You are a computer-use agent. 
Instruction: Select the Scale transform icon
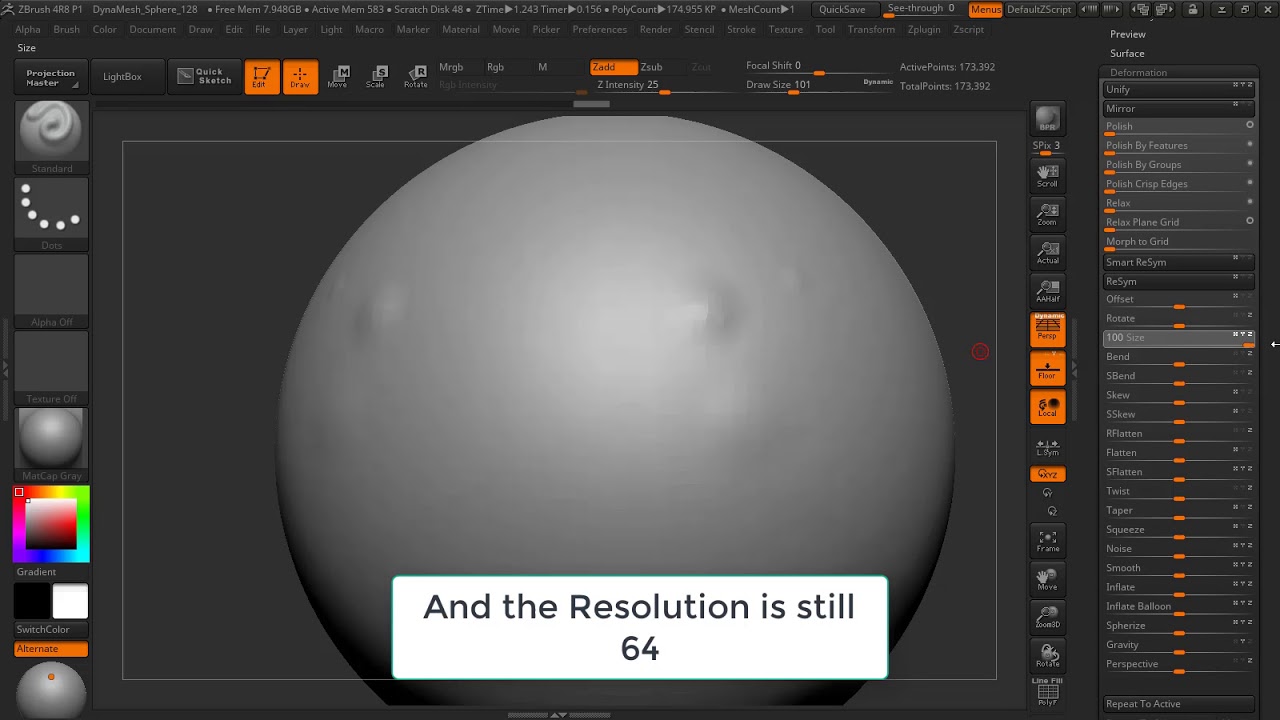[375, 77]
